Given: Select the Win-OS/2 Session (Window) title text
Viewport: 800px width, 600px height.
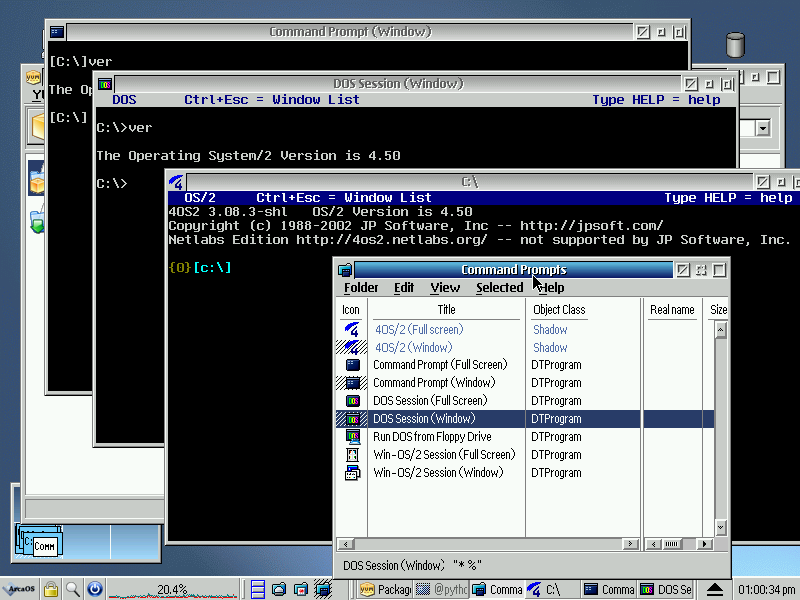Looking at the screenshot, I should point(438,473).
